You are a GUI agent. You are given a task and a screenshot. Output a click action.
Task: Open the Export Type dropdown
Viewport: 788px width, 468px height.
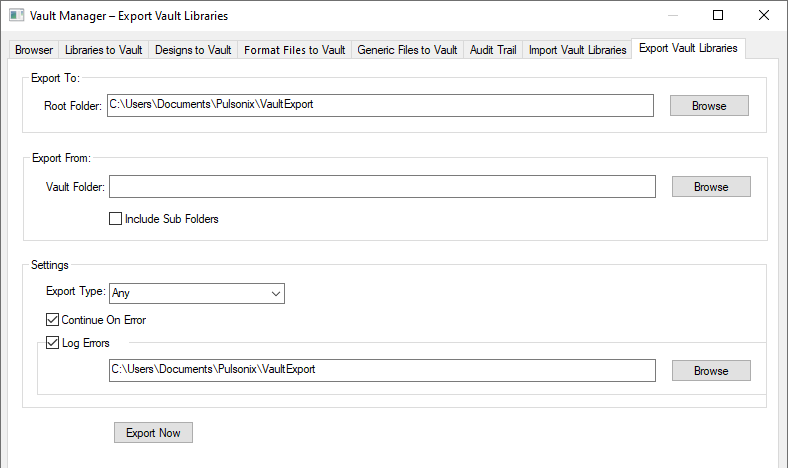(197, 293)
